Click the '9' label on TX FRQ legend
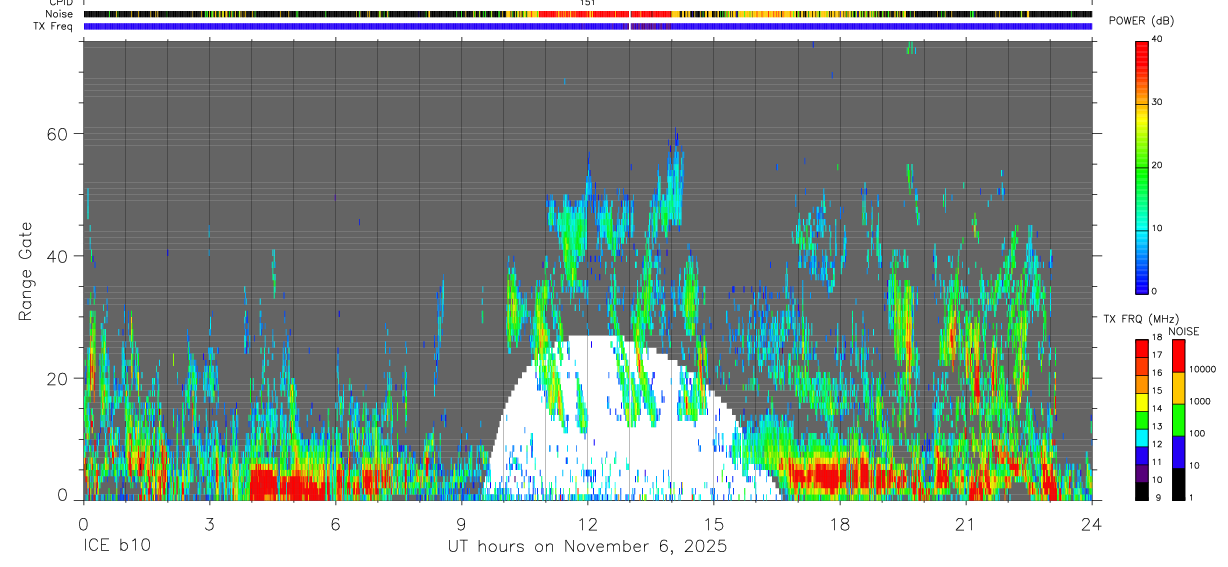1228x567 pixels. tap(1158, 498)
